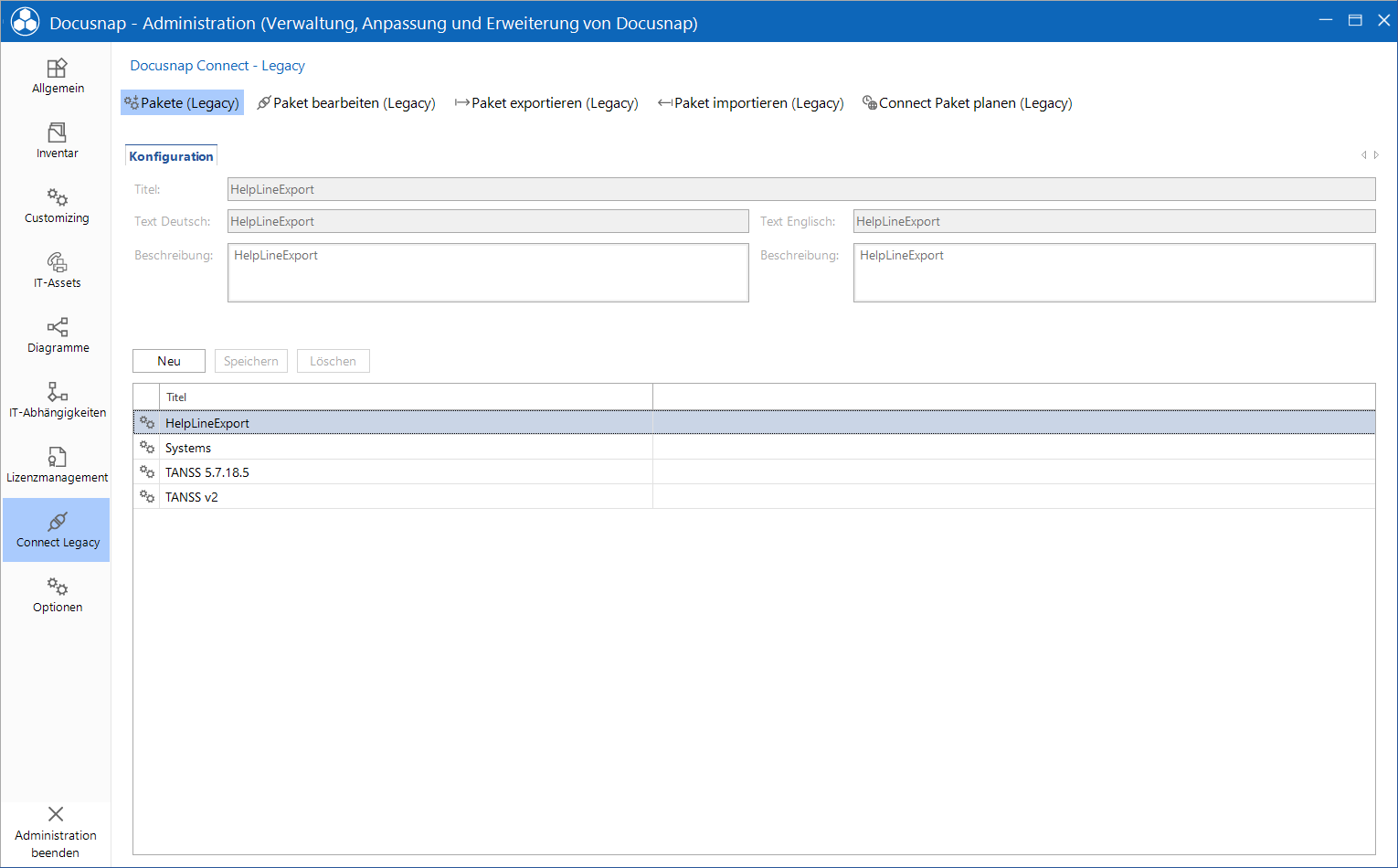Screen dimensions: 1398x868
Task: Open Paket importieren (Legacy)
Action: click(751, 102)
